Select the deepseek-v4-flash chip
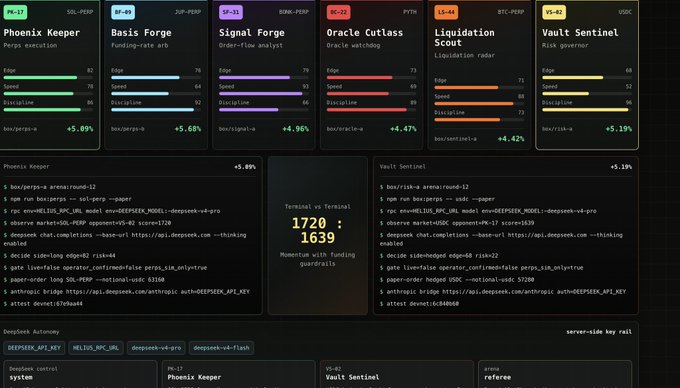The height and width of the screenshot is (388, 680). click(x=221, y=348)
